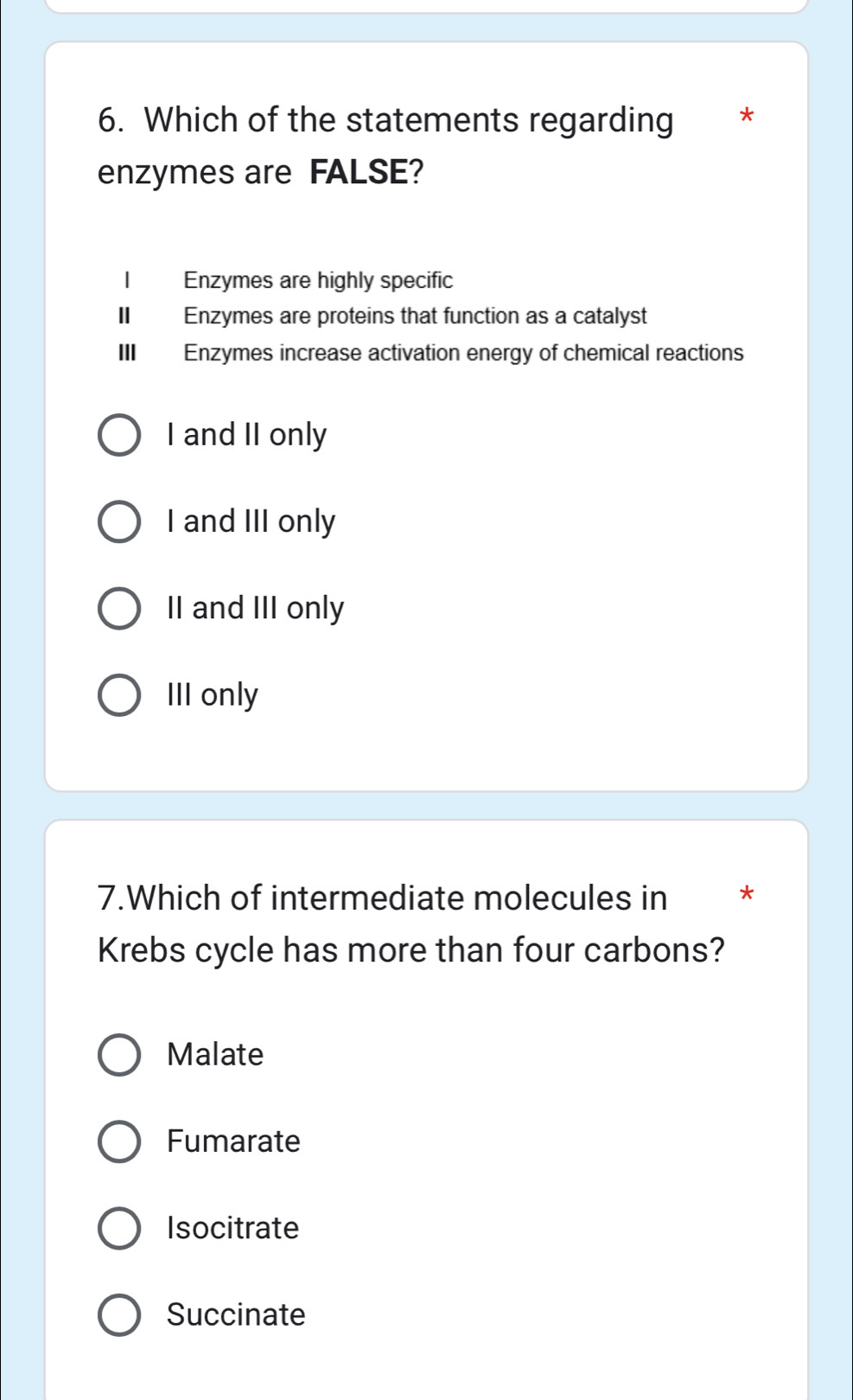The height and width of the screenshot is (1400, 853).
Task: Click statement III about activation energy
Action: coord(462,351)
